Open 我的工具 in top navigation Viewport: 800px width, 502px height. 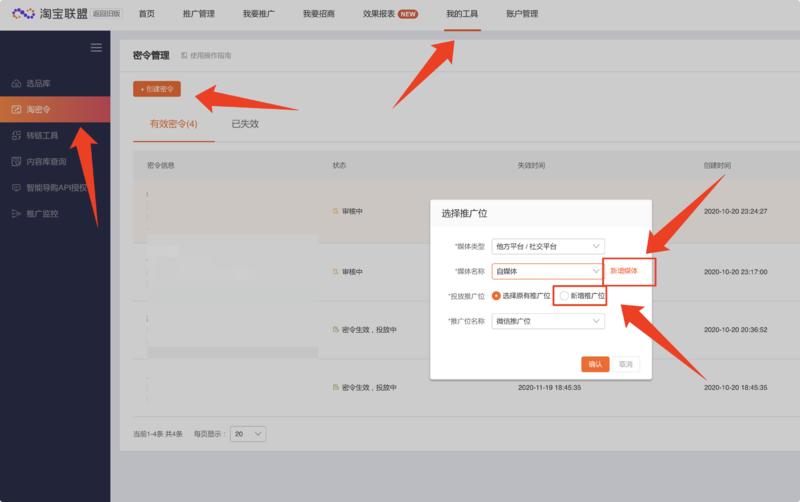point(462,14)
